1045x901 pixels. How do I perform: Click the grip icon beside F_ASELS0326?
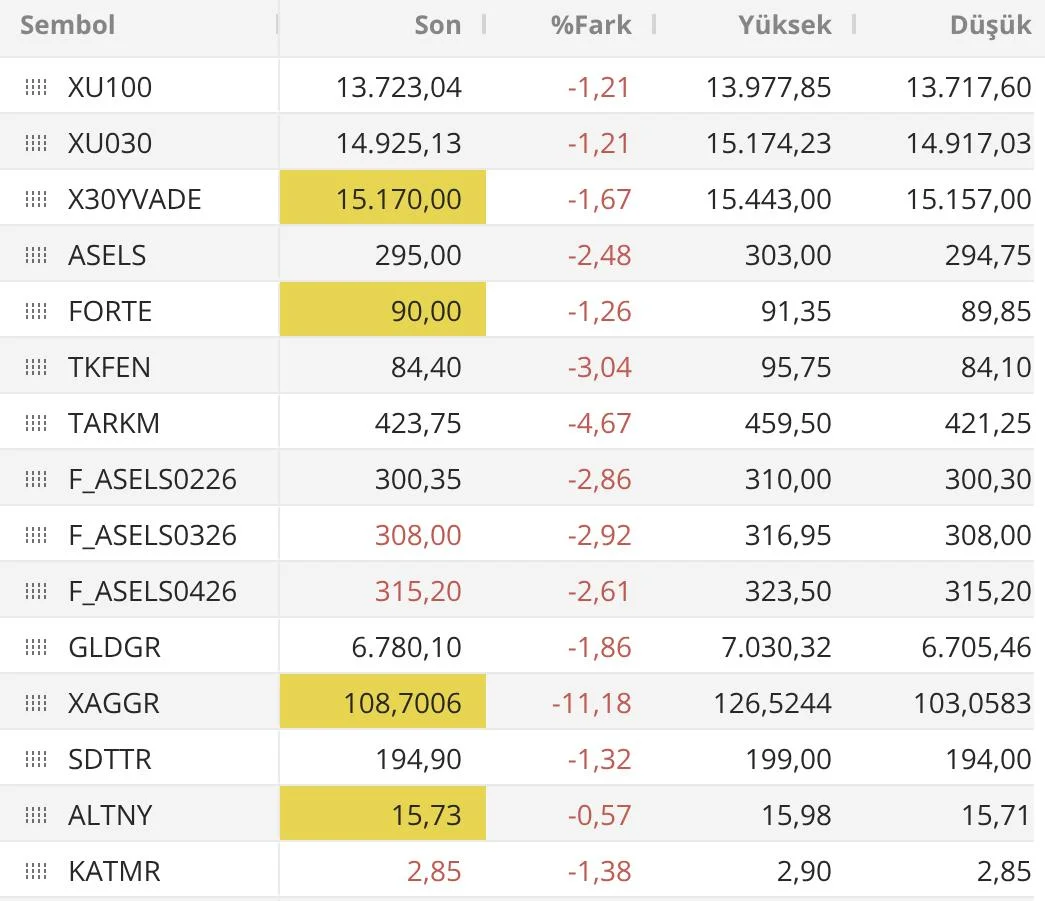[36, 535]
